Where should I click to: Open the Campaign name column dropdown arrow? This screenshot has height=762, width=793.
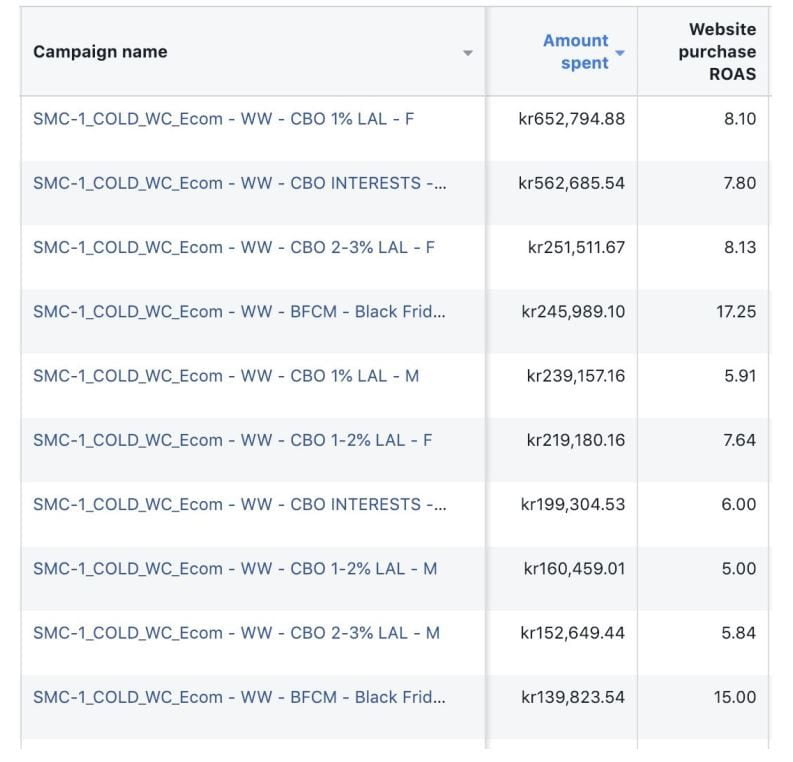coord(467,53)
